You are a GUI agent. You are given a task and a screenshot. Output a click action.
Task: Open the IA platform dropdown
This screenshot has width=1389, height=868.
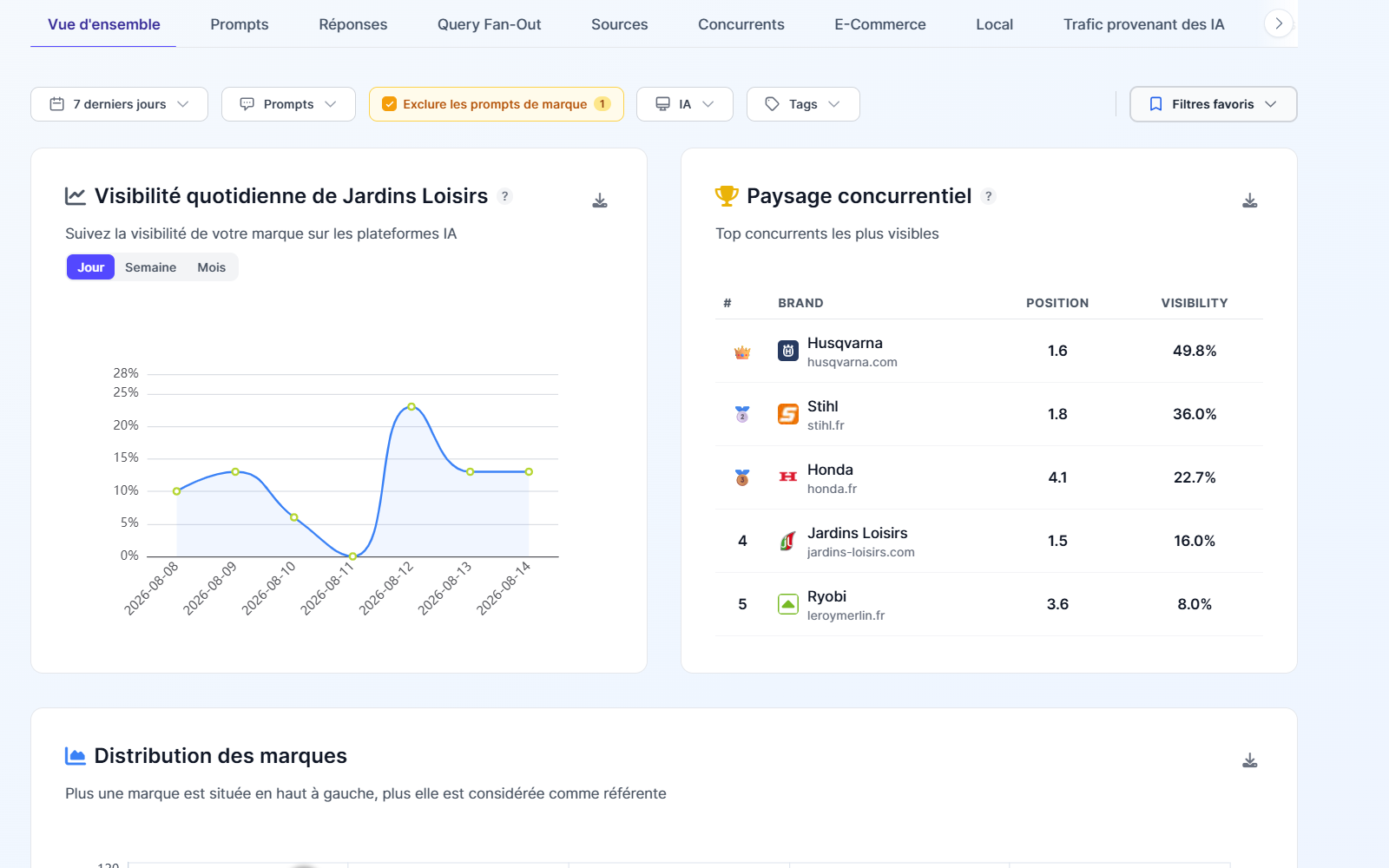click(685, 104)
